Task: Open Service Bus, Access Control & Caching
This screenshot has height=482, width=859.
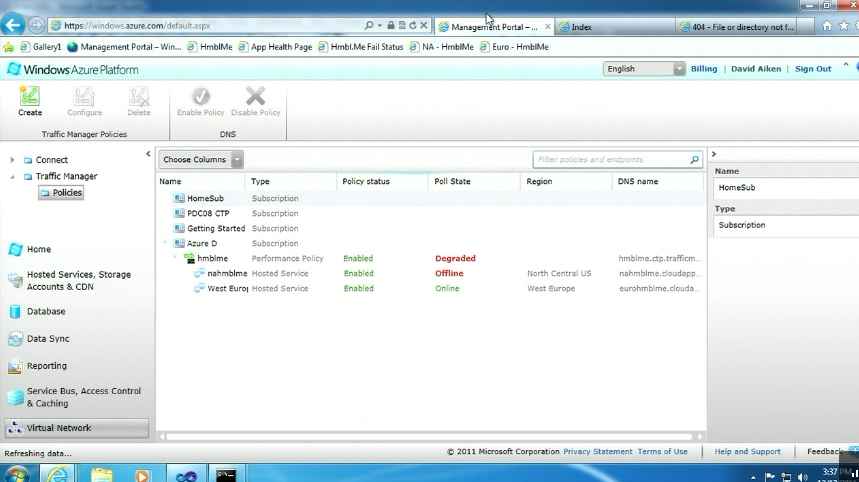Action: pos(84,397)
